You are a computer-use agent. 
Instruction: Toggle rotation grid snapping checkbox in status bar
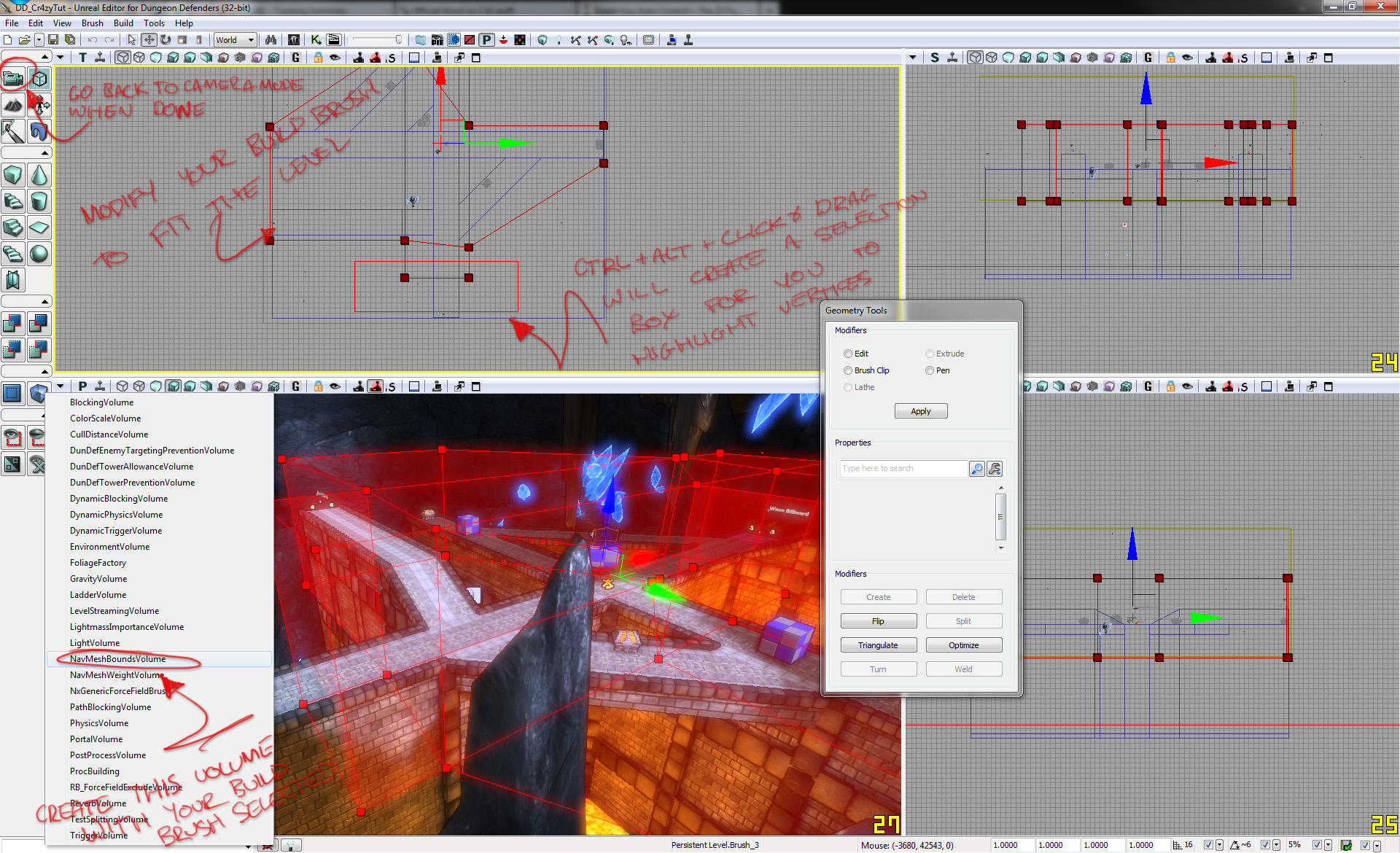click(x=1265, y=845)
